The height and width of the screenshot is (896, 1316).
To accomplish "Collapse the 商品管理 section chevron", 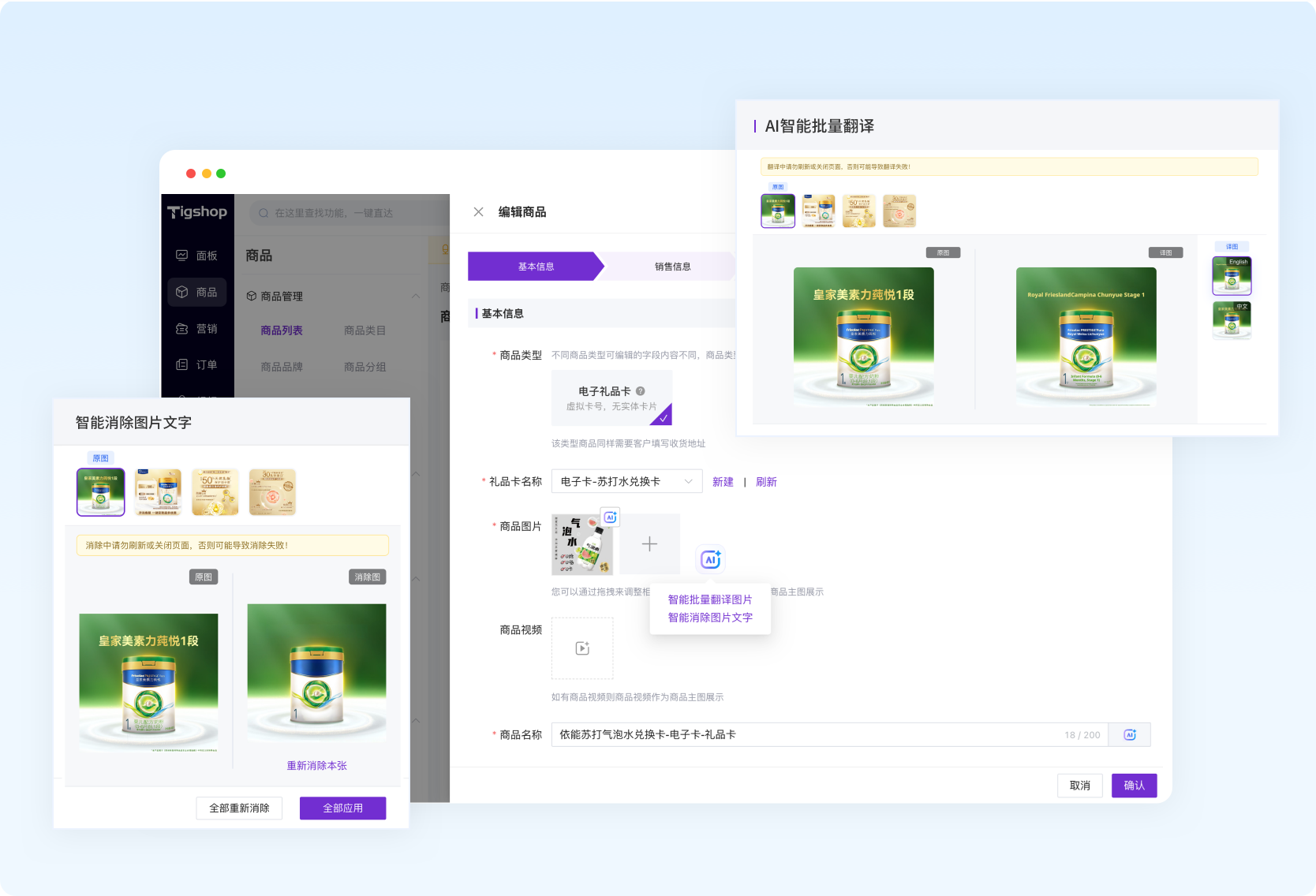I will coord(416,297).
